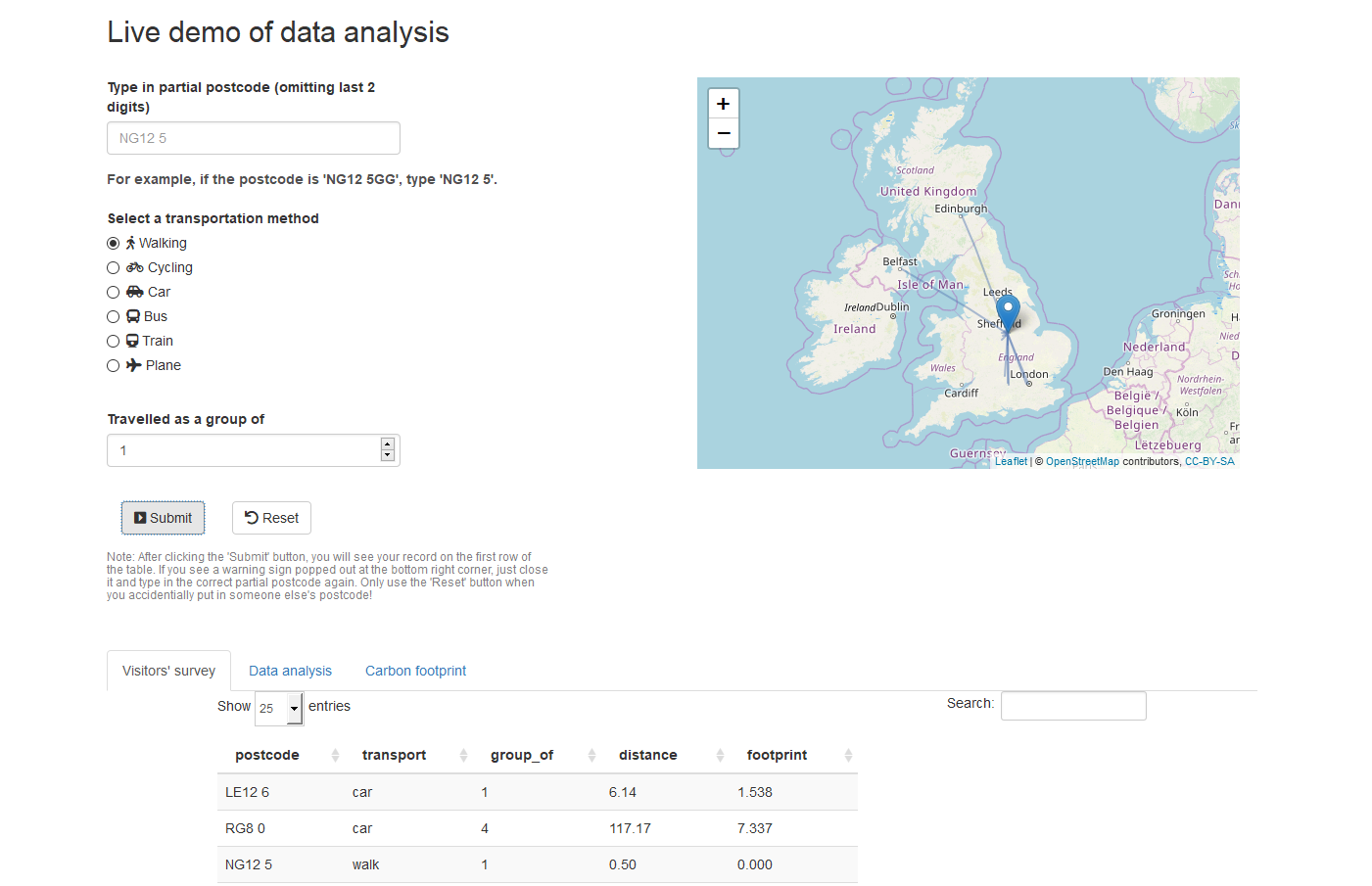The width and height of the screenshot is (1372, 886).
Task: Decrement the group size stepper
Action: pyautogui.click(x=388, y=455)
